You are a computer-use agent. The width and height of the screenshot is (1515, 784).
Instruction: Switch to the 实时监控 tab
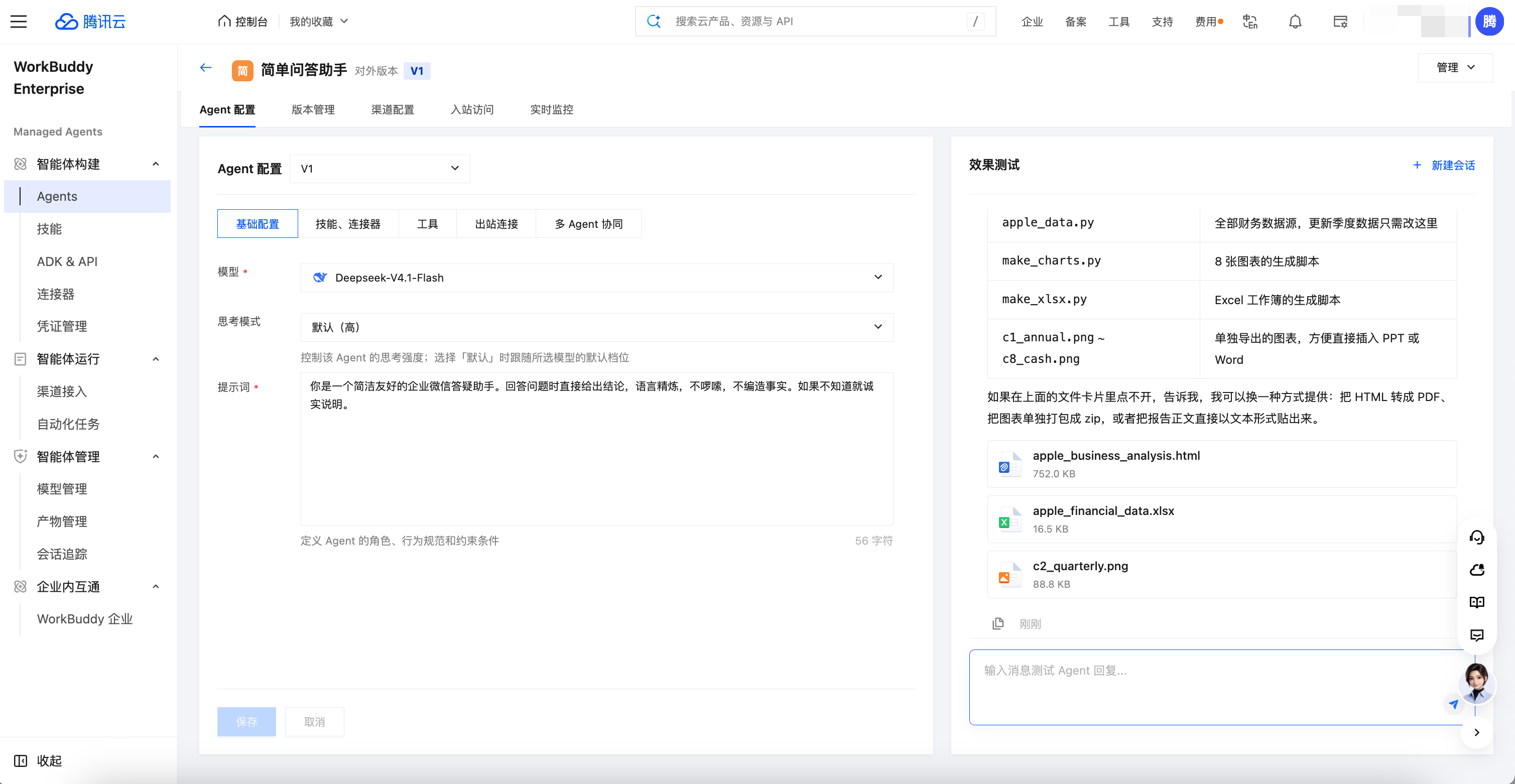click(x=551, y=109)
